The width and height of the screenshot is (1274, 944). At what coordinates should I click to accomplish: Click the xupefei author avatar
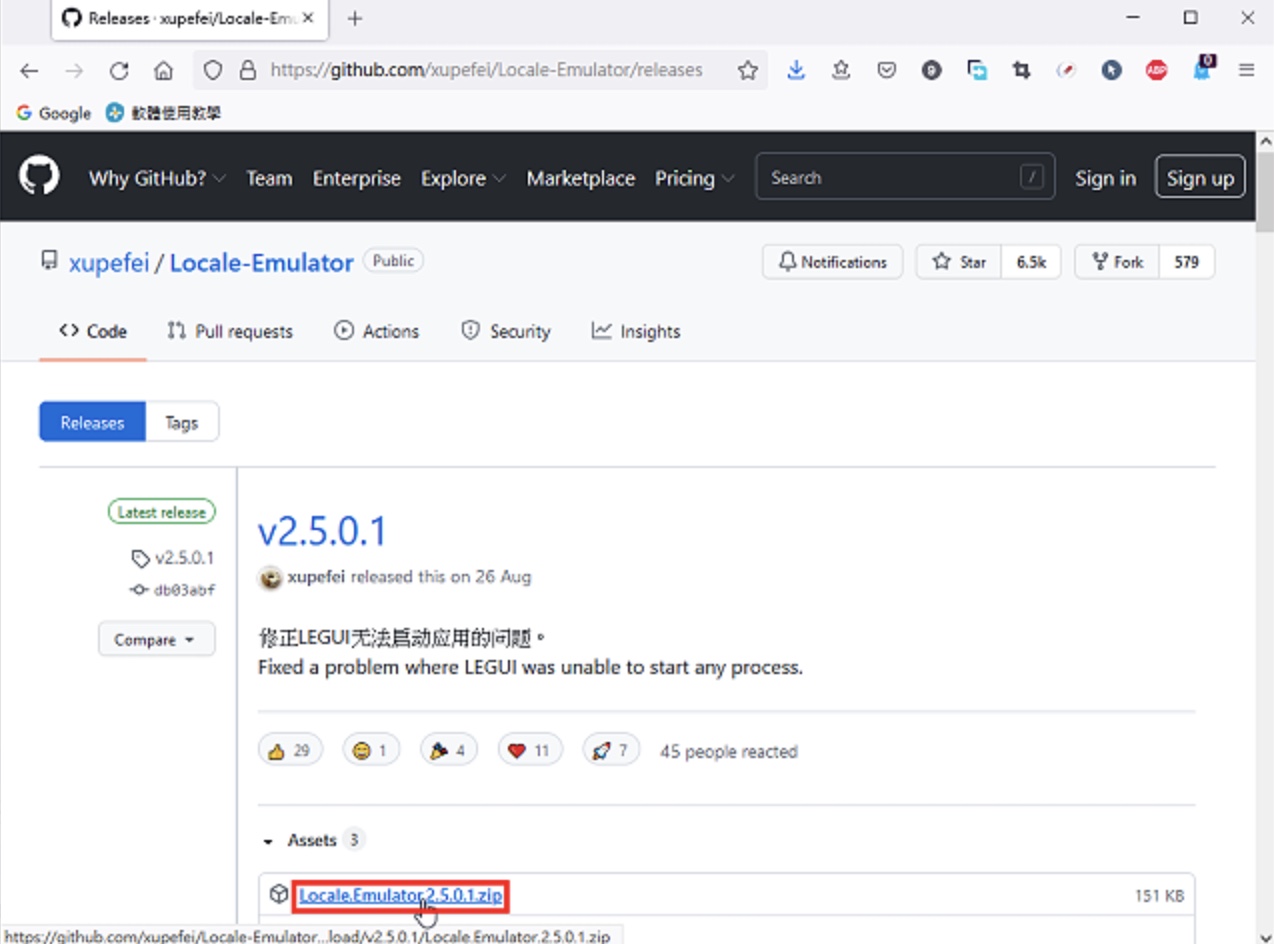pyautogui.click(x=270, y=577)
